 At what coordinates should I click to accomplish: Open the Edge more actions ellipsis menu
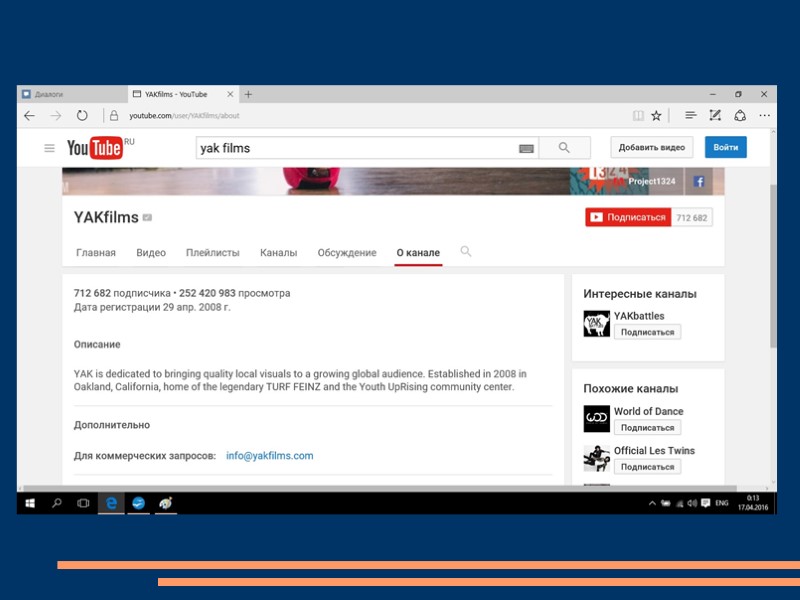pos(764,116)
